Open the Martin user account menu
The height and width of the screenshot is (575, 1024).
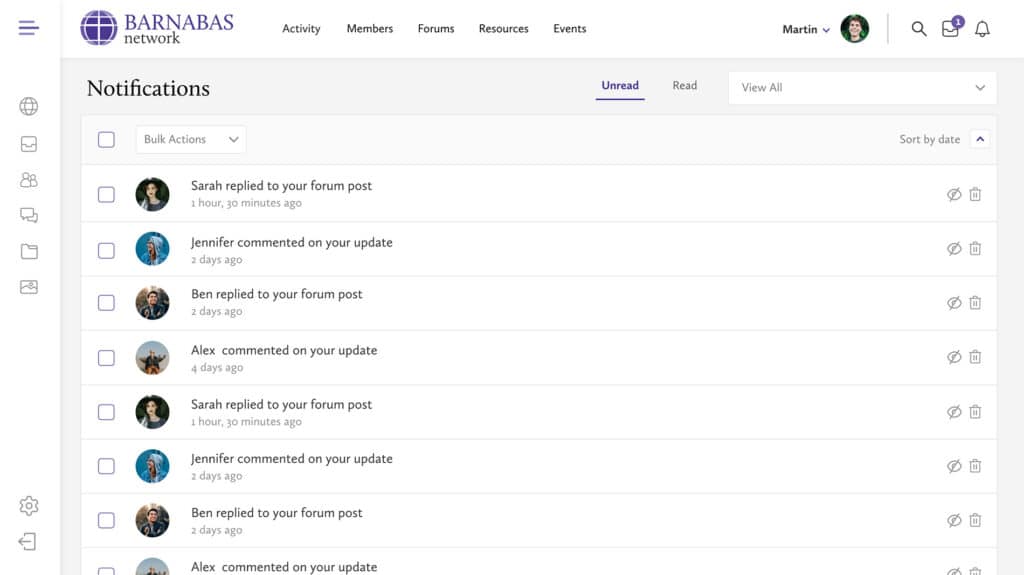pyautogui.click(x=806, y=29)
